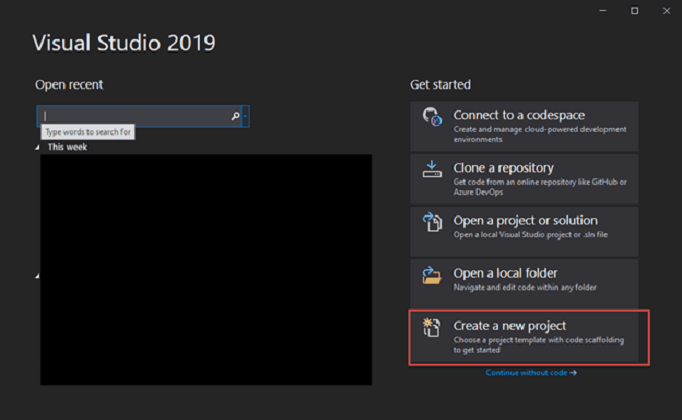The height and width of the screenshot is (420, 682).
Task: Choose the Clone a repository option
Action: coord(503,168)
